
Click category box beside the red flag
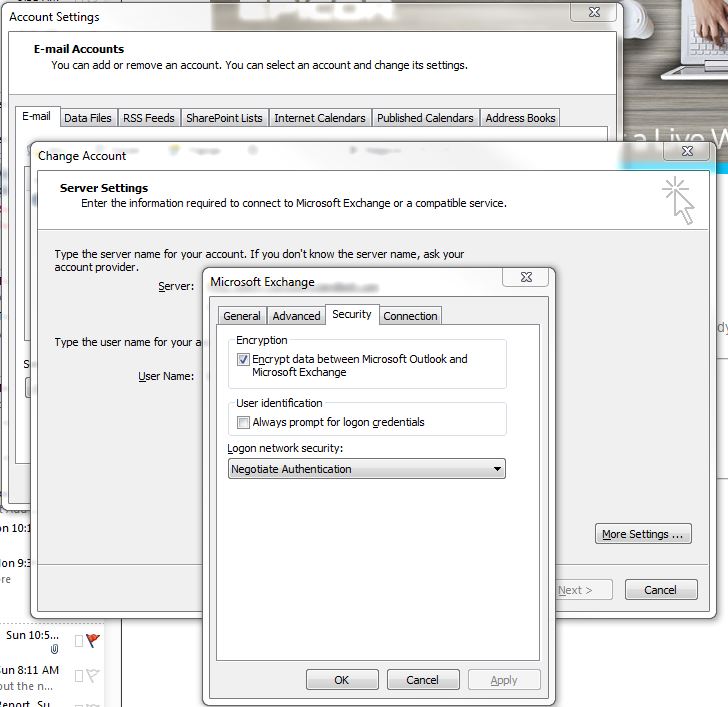coord(78,640)
